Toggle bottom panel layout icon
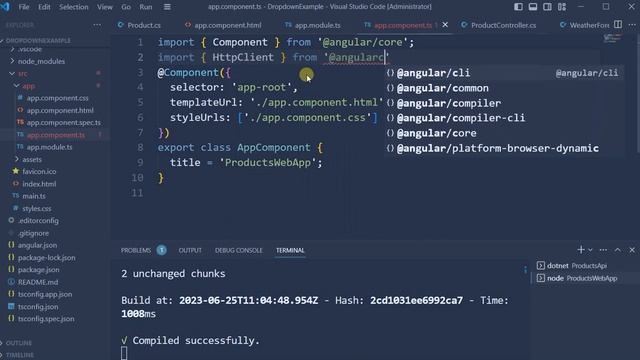 click(x=533, y=7)
